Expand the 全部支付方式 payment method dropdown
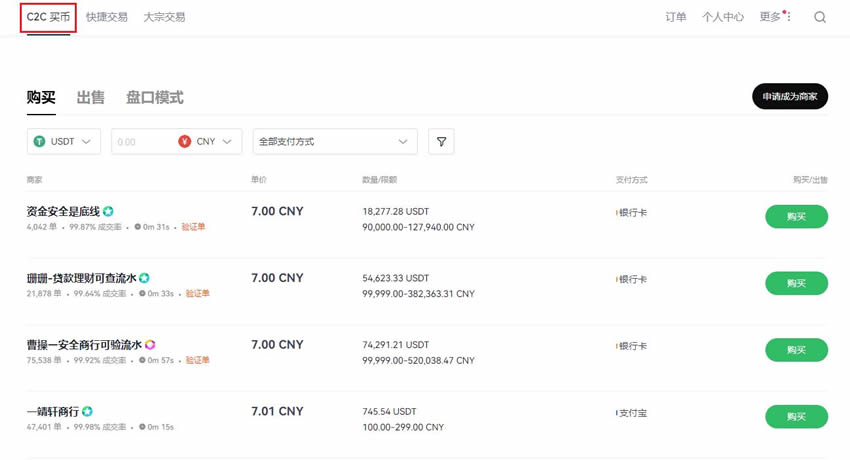The height and width of the screenshot is (460, 850). pyautogui.click(x=334, y=142)
